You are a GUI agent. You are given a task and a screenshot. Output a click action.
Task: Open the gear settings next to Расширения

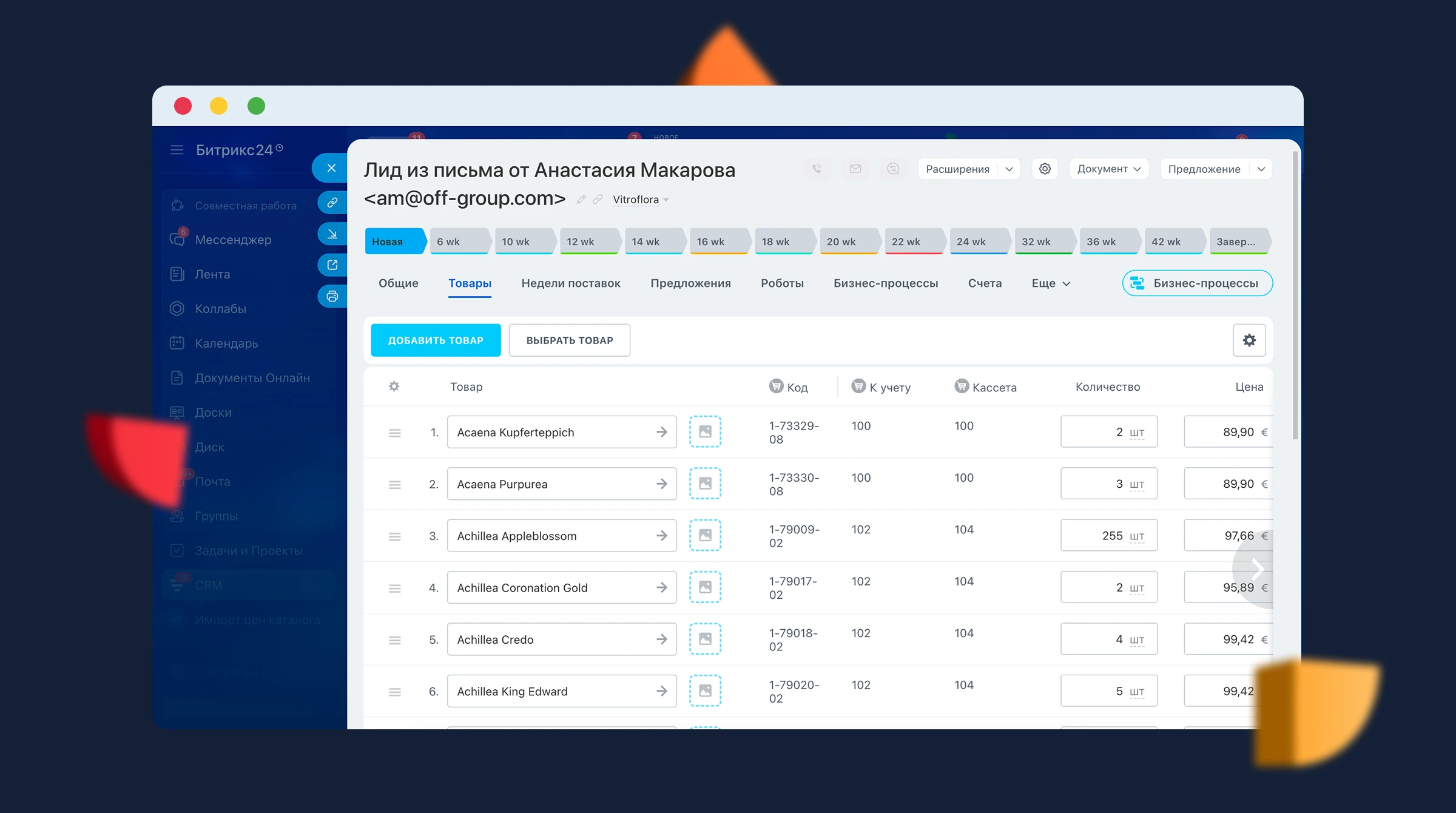pos(1045,169)
